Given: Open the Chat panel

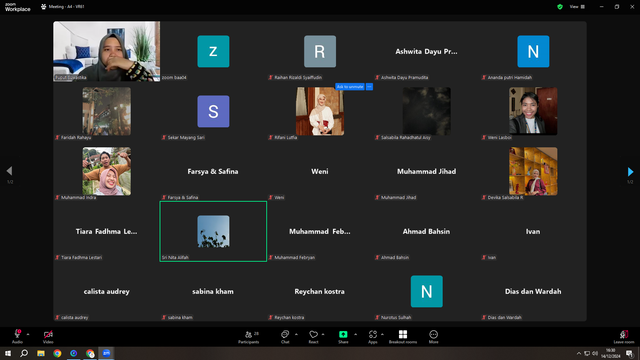Looking at the screenshot, I should [x=285, y=336].
